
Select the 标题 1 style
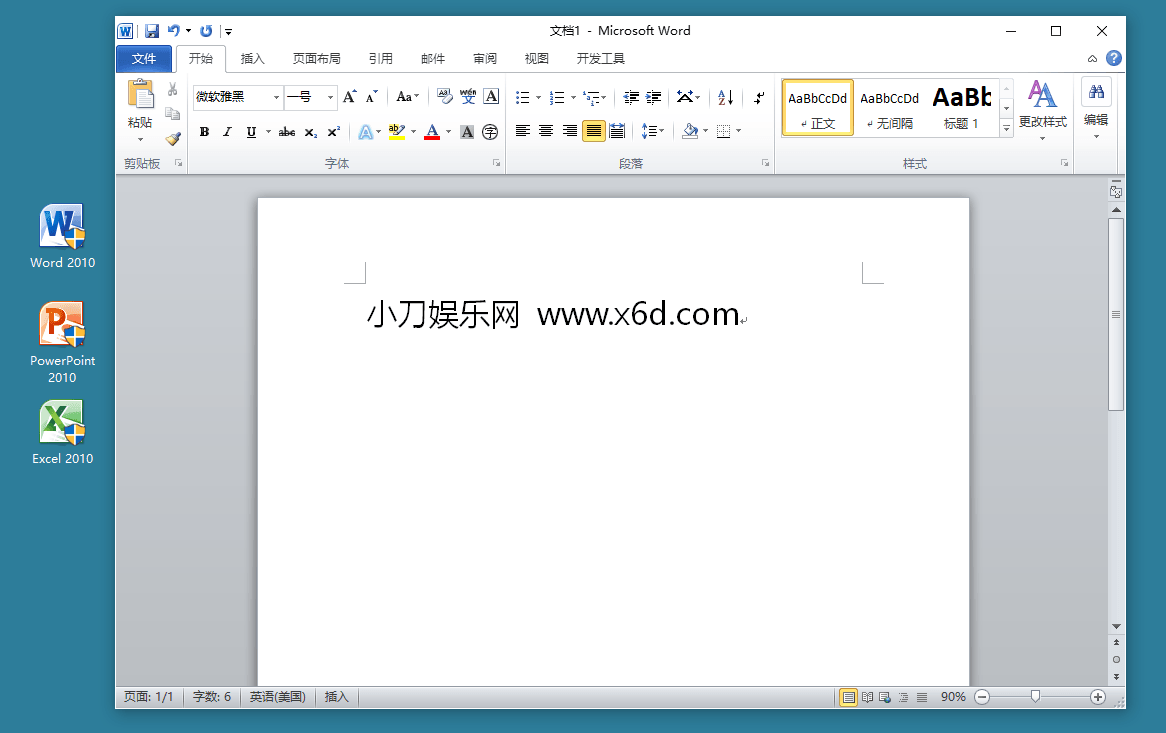(x=961, y=108)
